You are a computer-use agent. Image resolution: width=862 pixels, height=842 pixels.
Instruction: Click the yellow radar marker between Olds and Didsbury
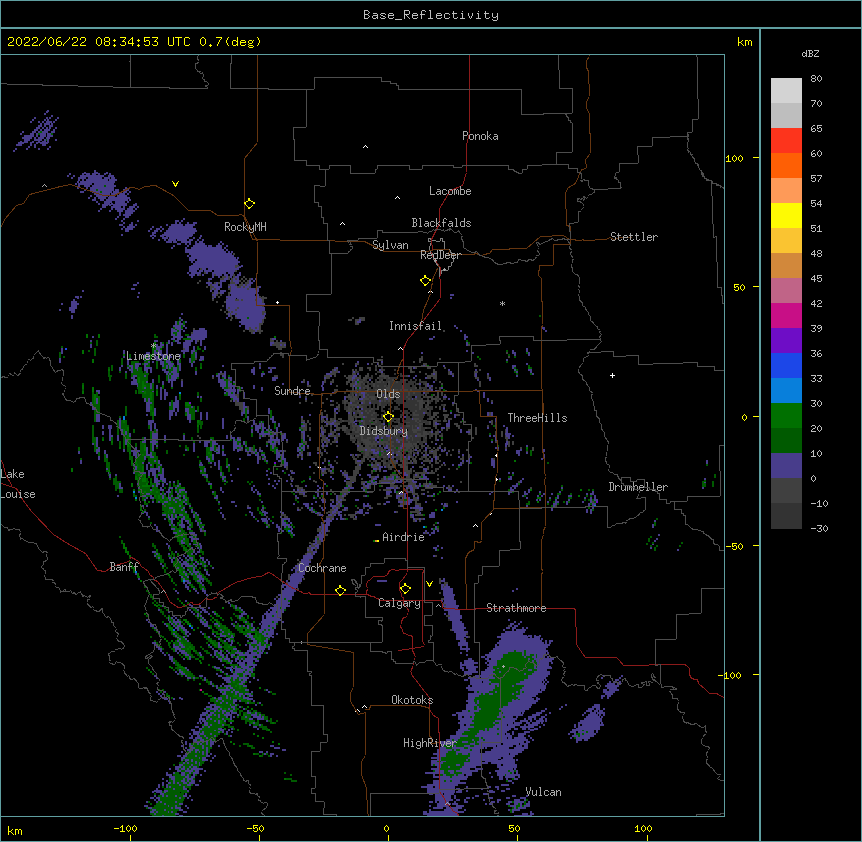tap(388, 417)
